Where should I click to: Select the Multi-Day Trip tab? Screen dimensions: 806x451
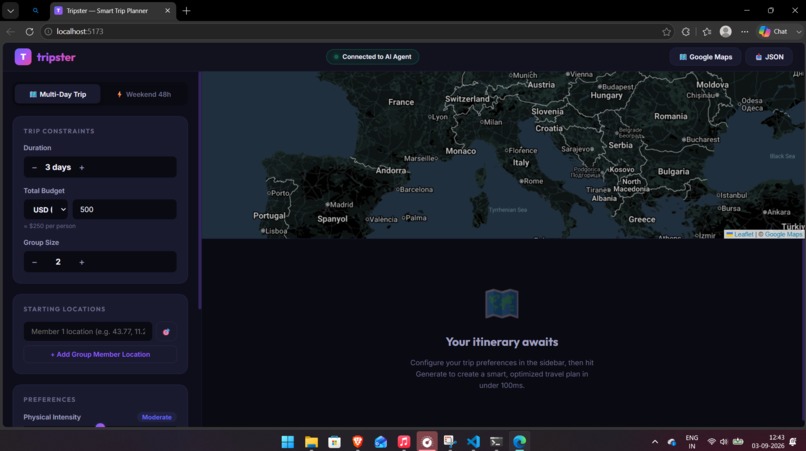[x=58, y=94]
